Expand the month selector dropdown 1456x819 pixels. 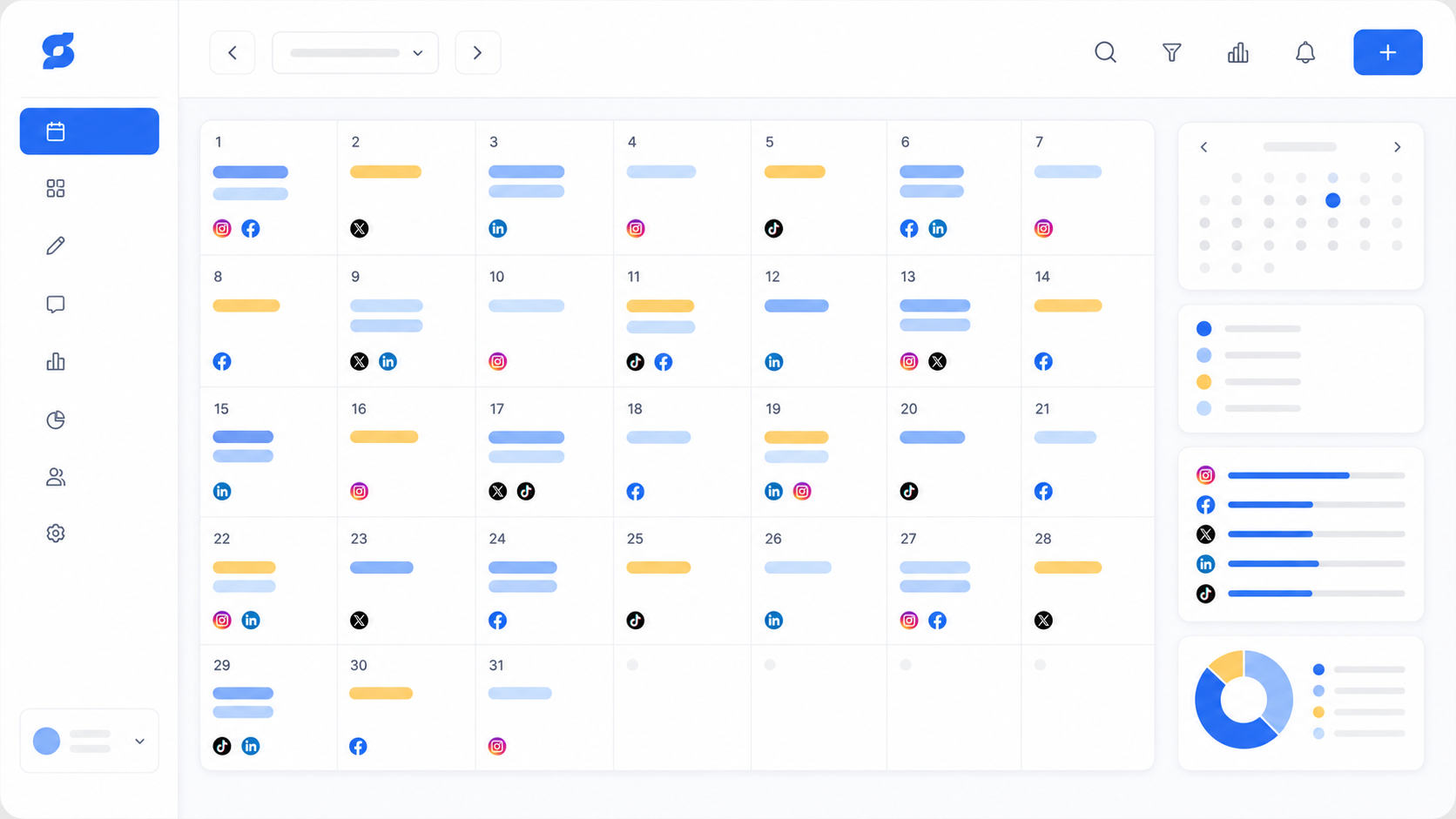tap(355, 52)
